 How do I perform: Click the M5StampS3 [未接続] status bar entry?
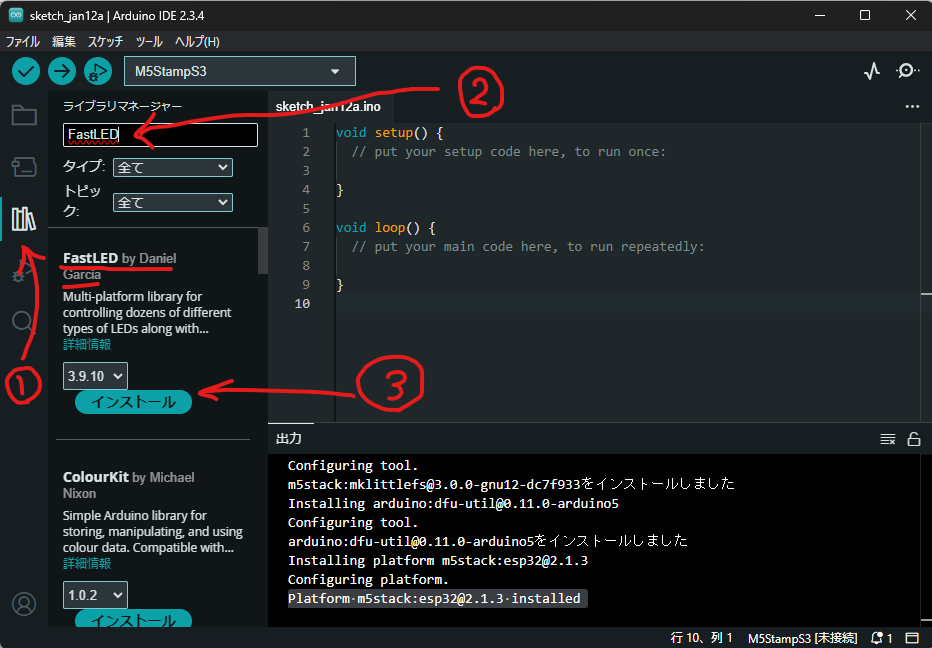point(802,638)
